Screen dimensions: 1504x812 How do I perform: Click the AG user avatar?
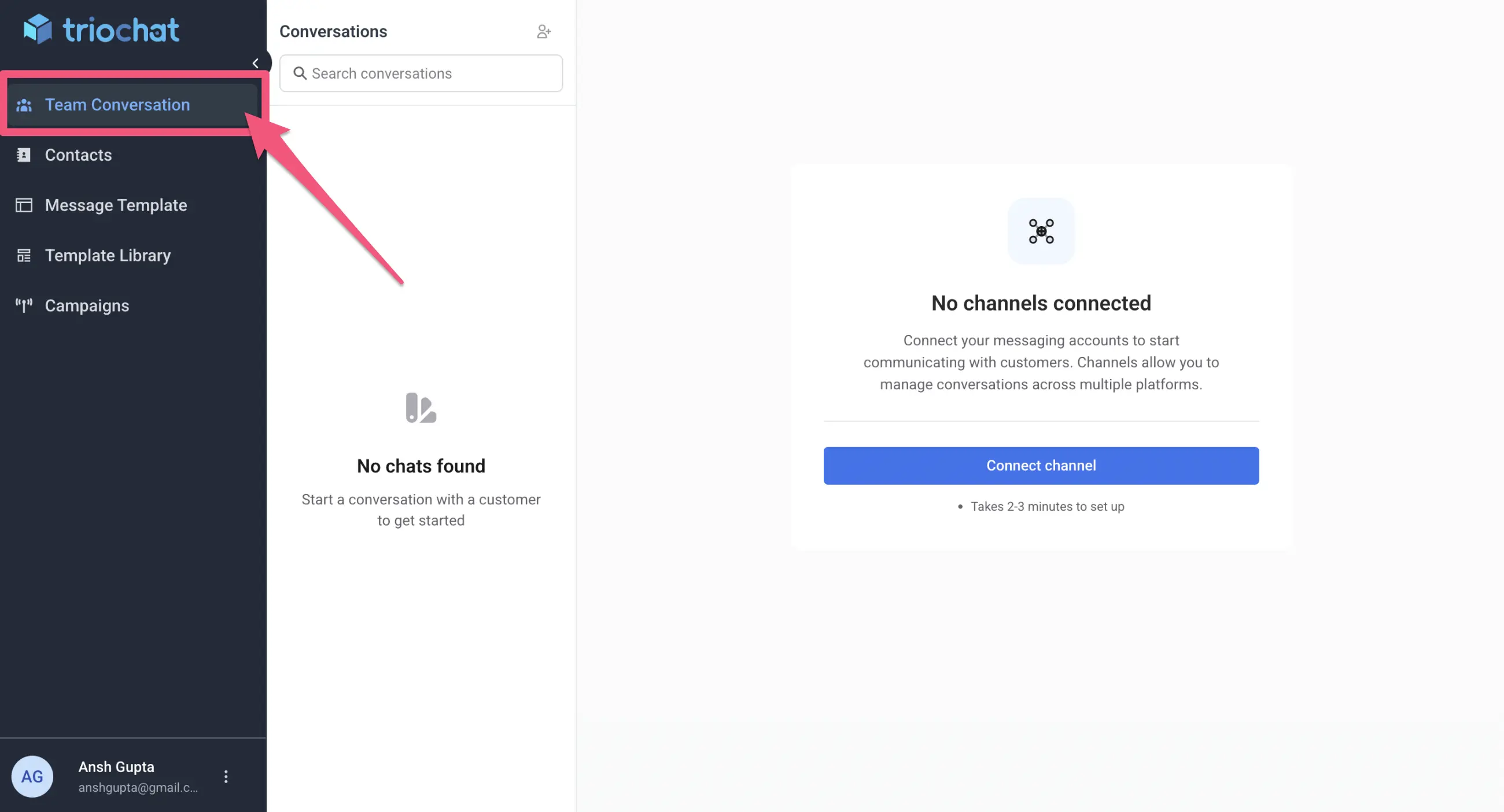[32, 776]
